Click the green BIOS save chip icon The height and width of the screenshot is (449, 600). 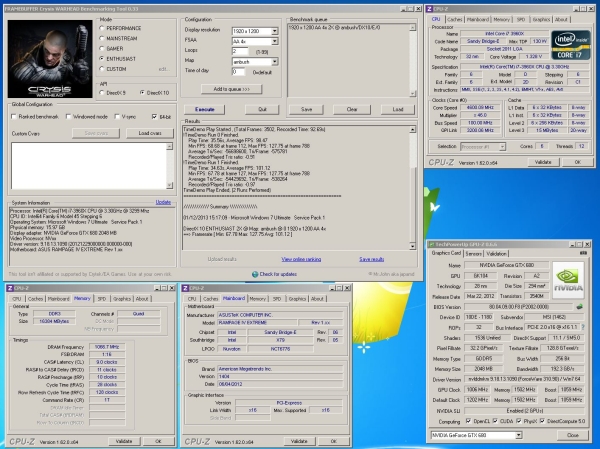[x=579, y=307]
